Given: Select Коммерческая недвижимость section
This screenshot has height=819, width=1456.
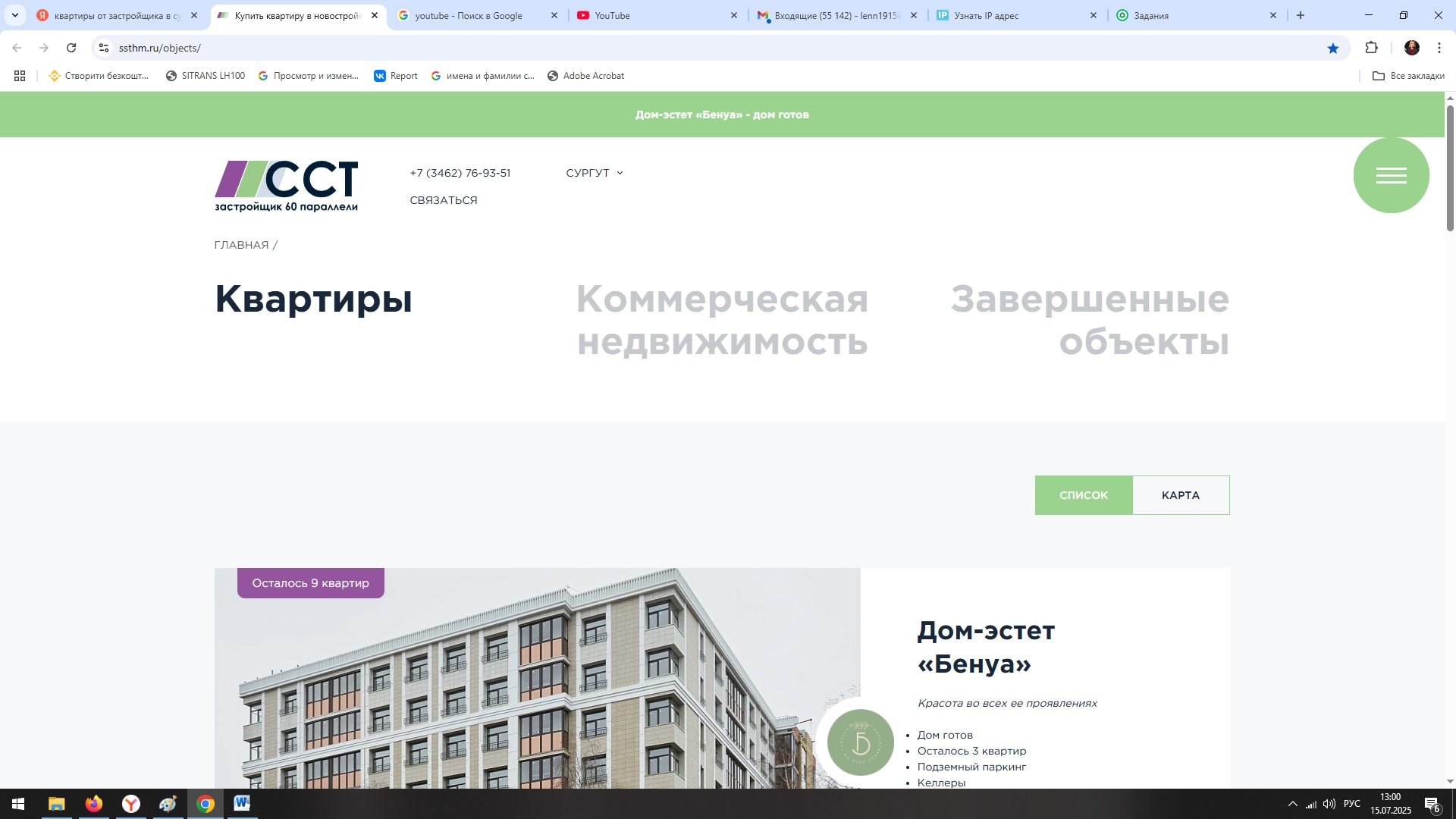Looking at the screenshot, I should 722,320.
